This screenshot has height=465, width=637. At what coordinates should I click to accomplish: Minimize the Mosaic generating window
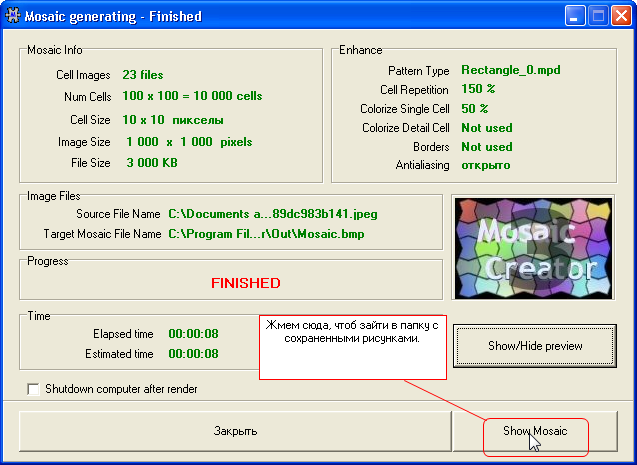click(x=574, y=16)
